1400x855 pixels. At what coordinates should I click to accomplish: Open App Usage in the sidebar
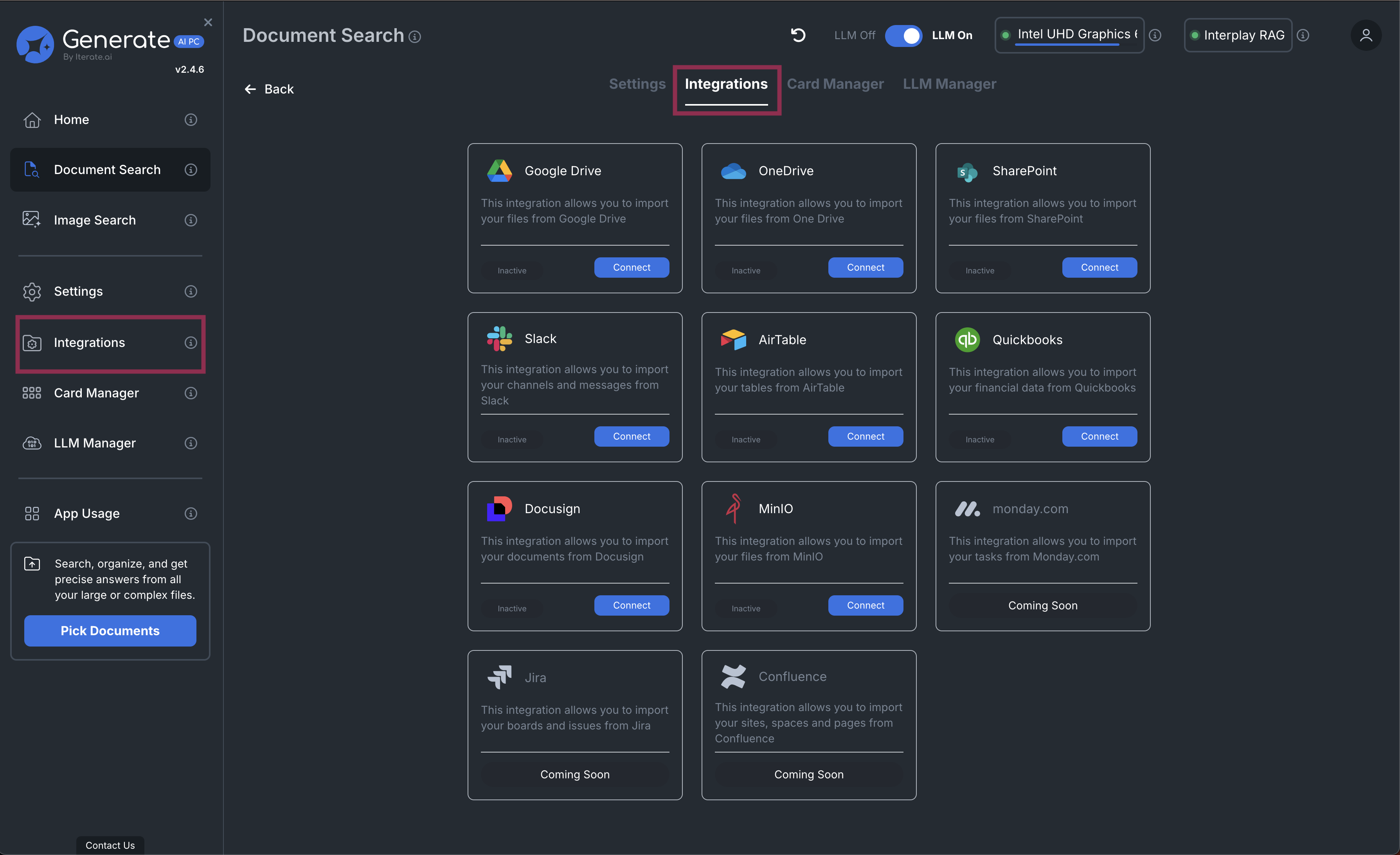coord(110,514)
